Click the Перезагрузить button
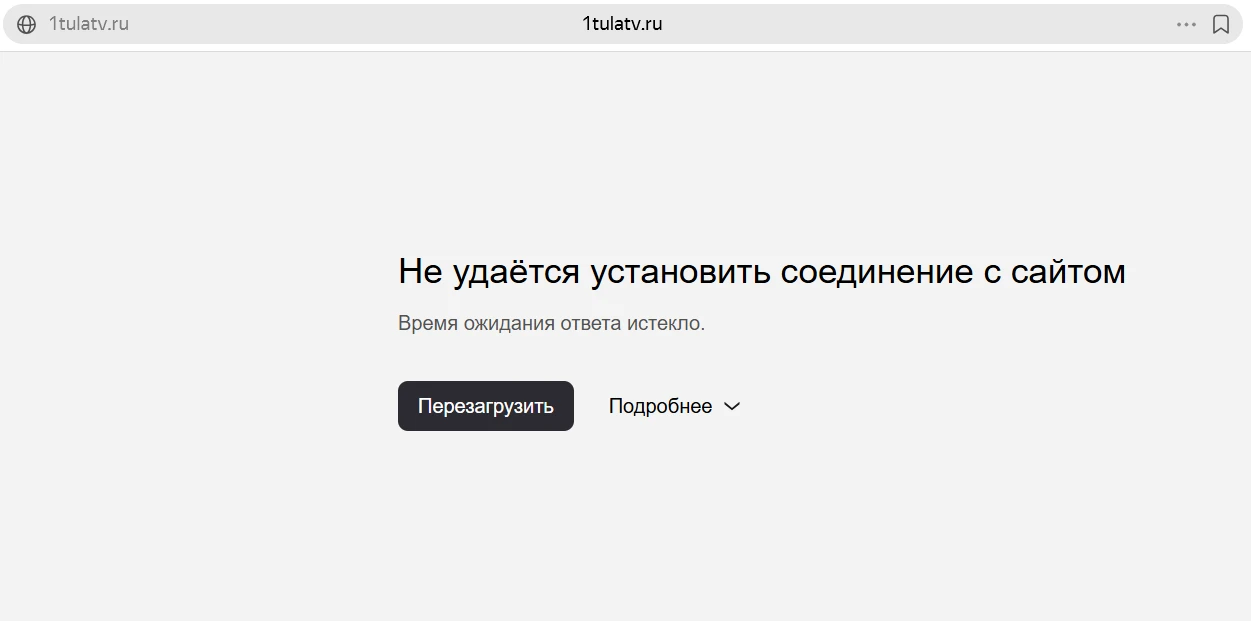The width and height of the screenshot is (1251, 621). tap(486, 406)
